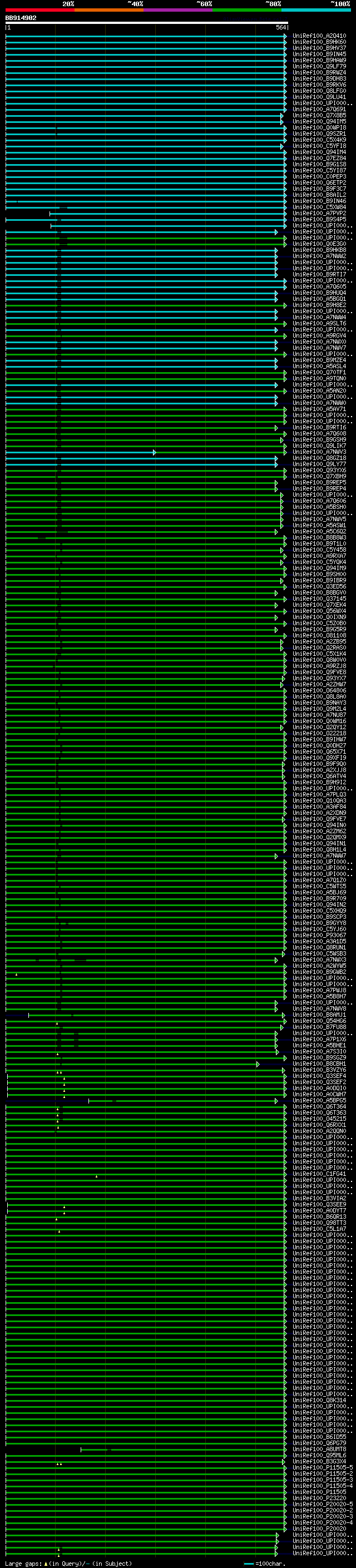
Task: Open UniRef100_B9H8E2 entry
Action: point(319,305)
